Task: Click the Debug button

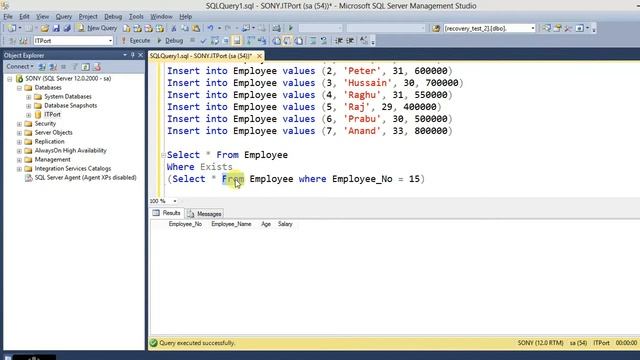Action: click(x=170, y=40)
